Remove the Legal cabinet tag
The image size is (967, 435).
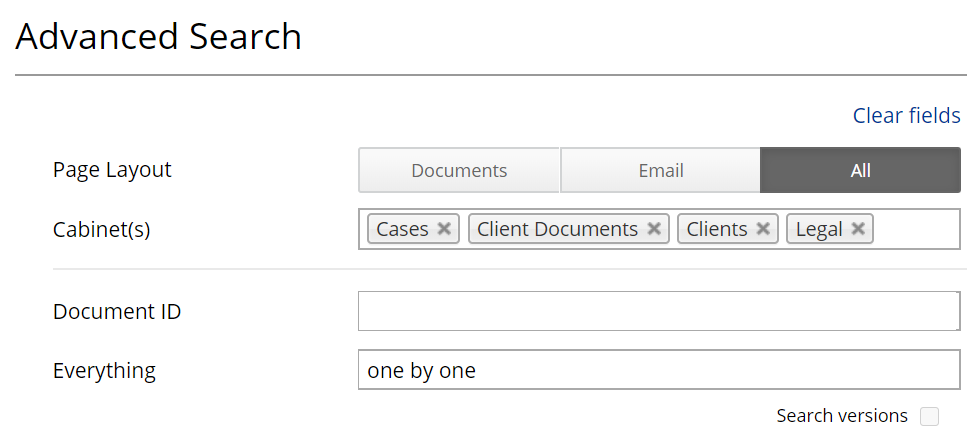858,229
